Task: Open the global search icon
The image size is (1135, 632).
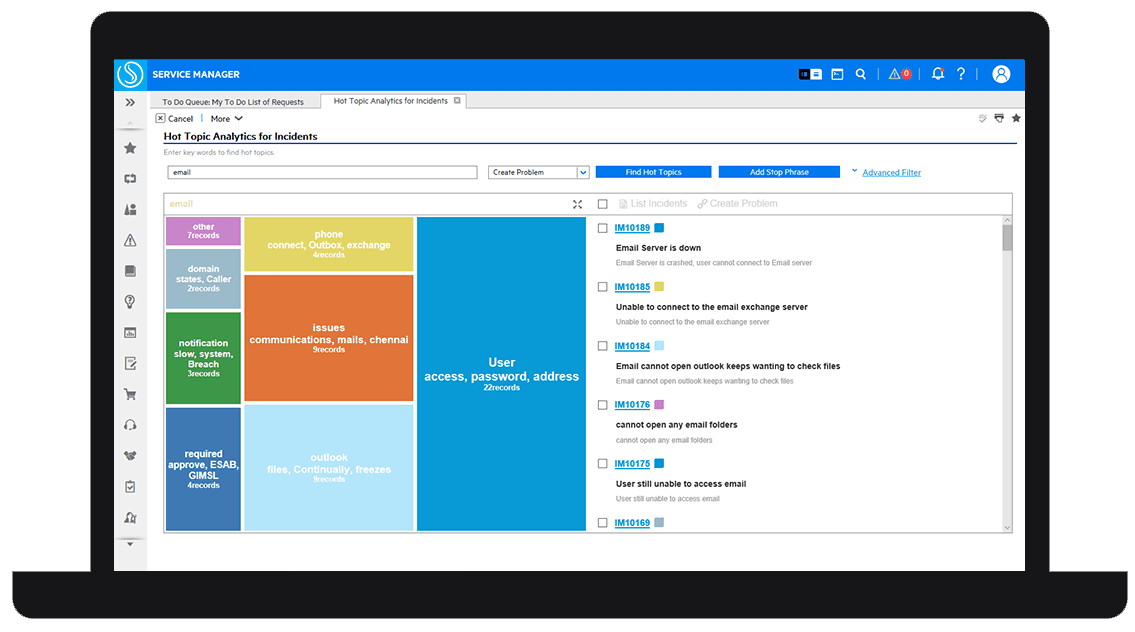Action: coord(861,74)
